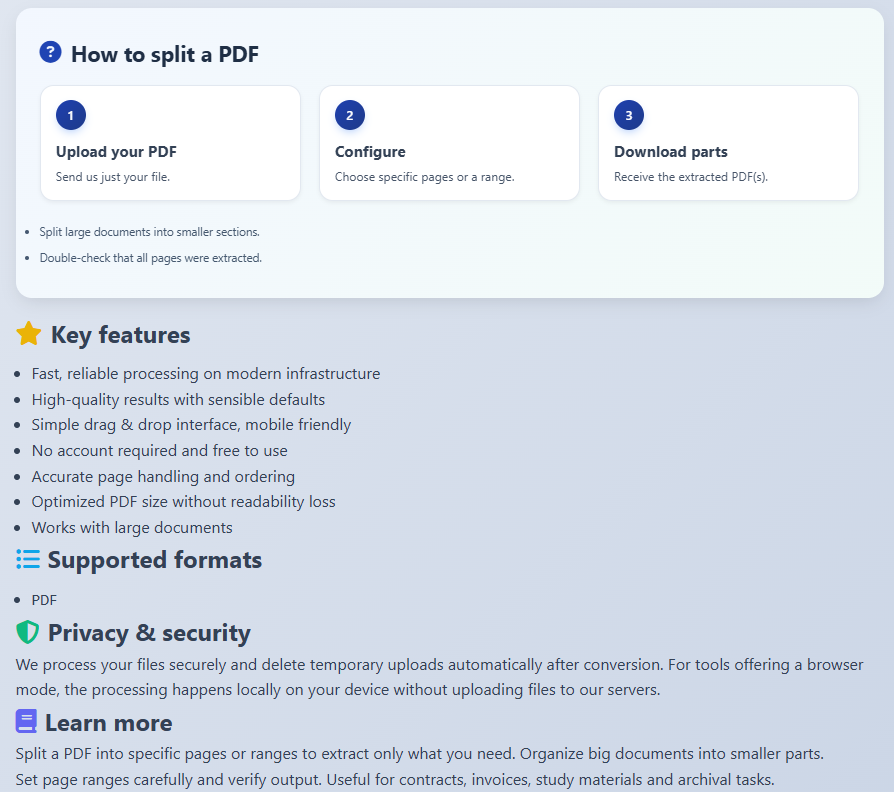Click the question mark help icon
894x792 pixels.
(x=50, y=52)
